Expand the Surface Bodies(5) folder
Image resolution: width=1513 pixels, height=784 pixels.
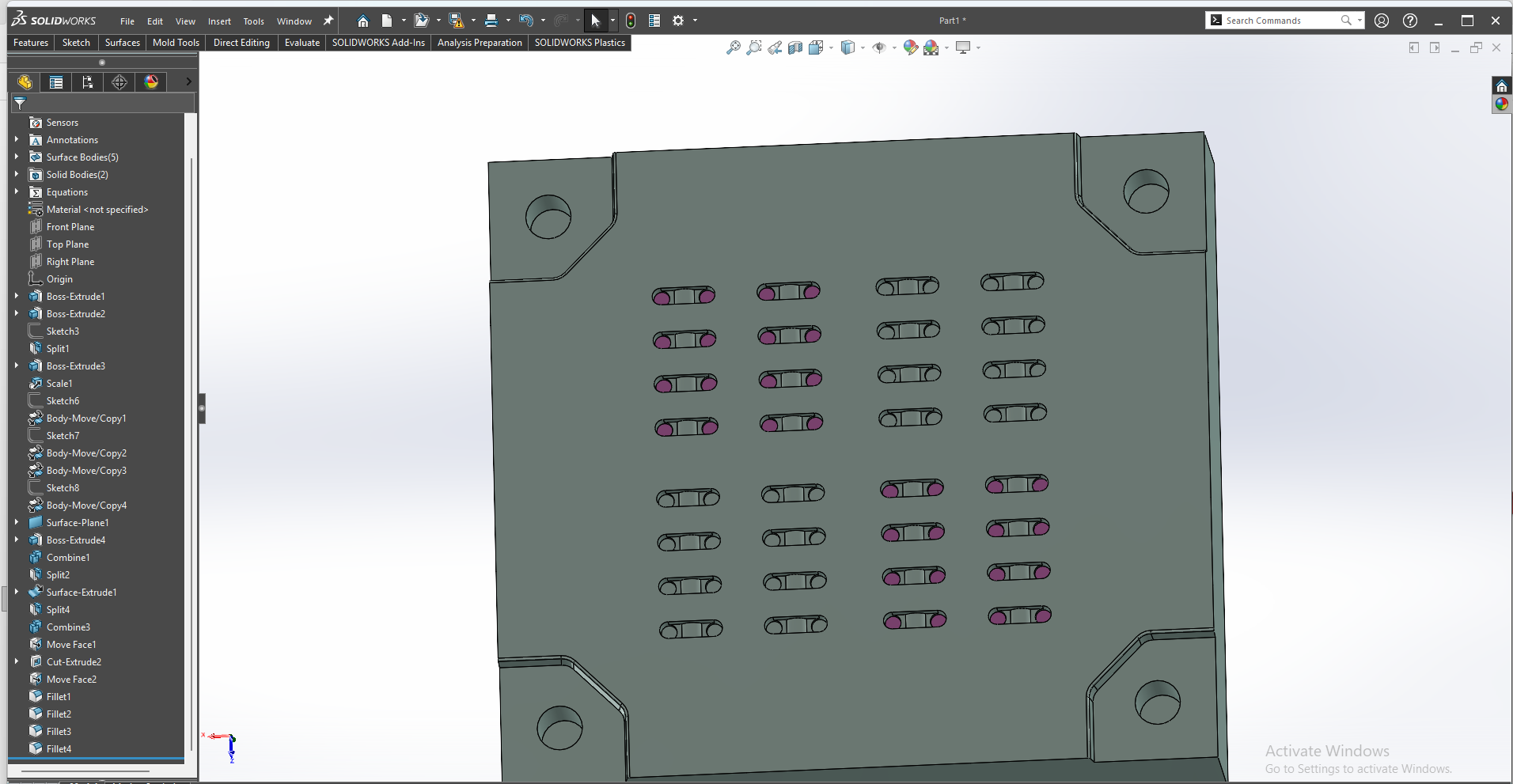(x=17, y=157)
